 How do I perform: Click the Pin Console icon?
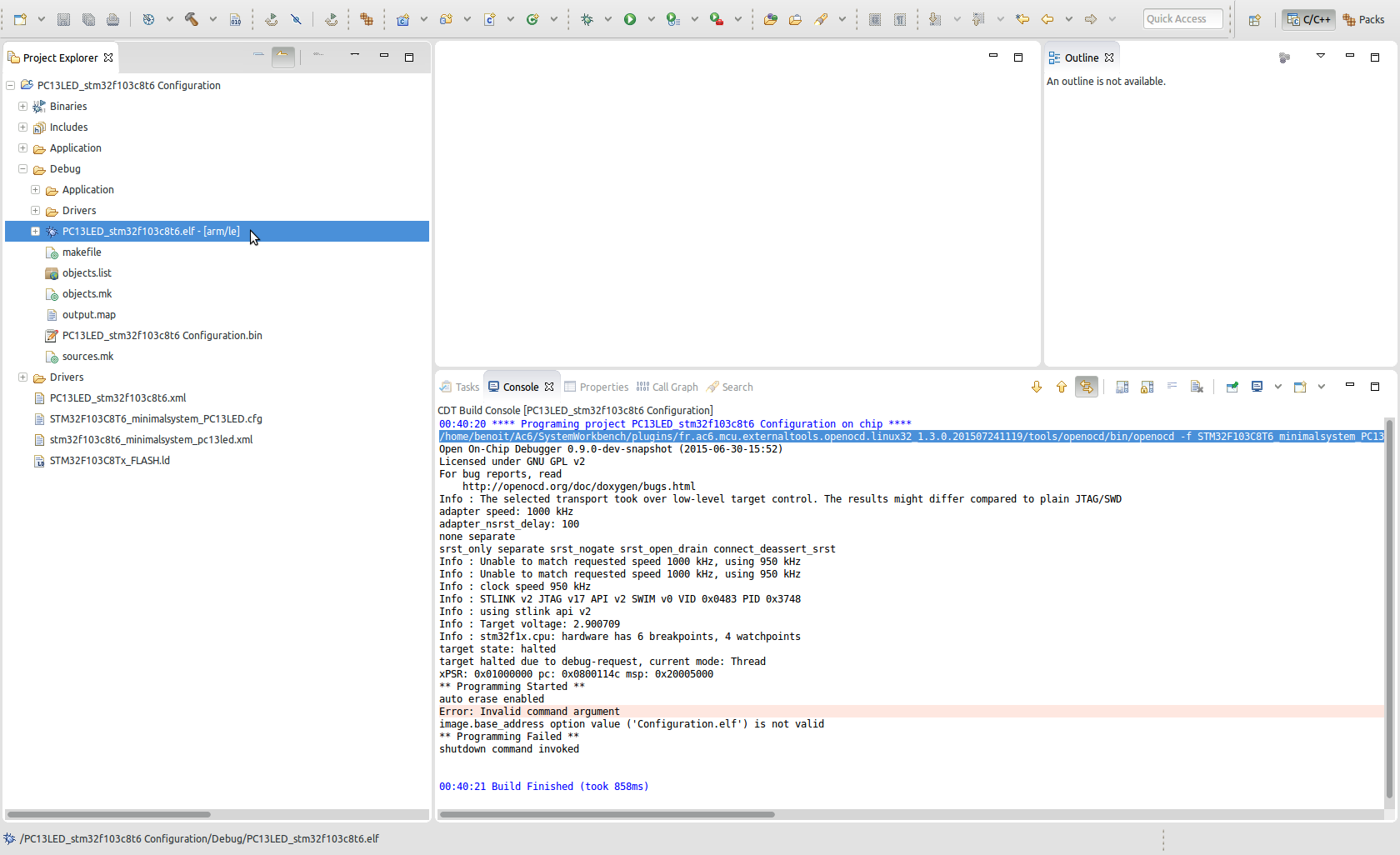[x=1232, y=387]
